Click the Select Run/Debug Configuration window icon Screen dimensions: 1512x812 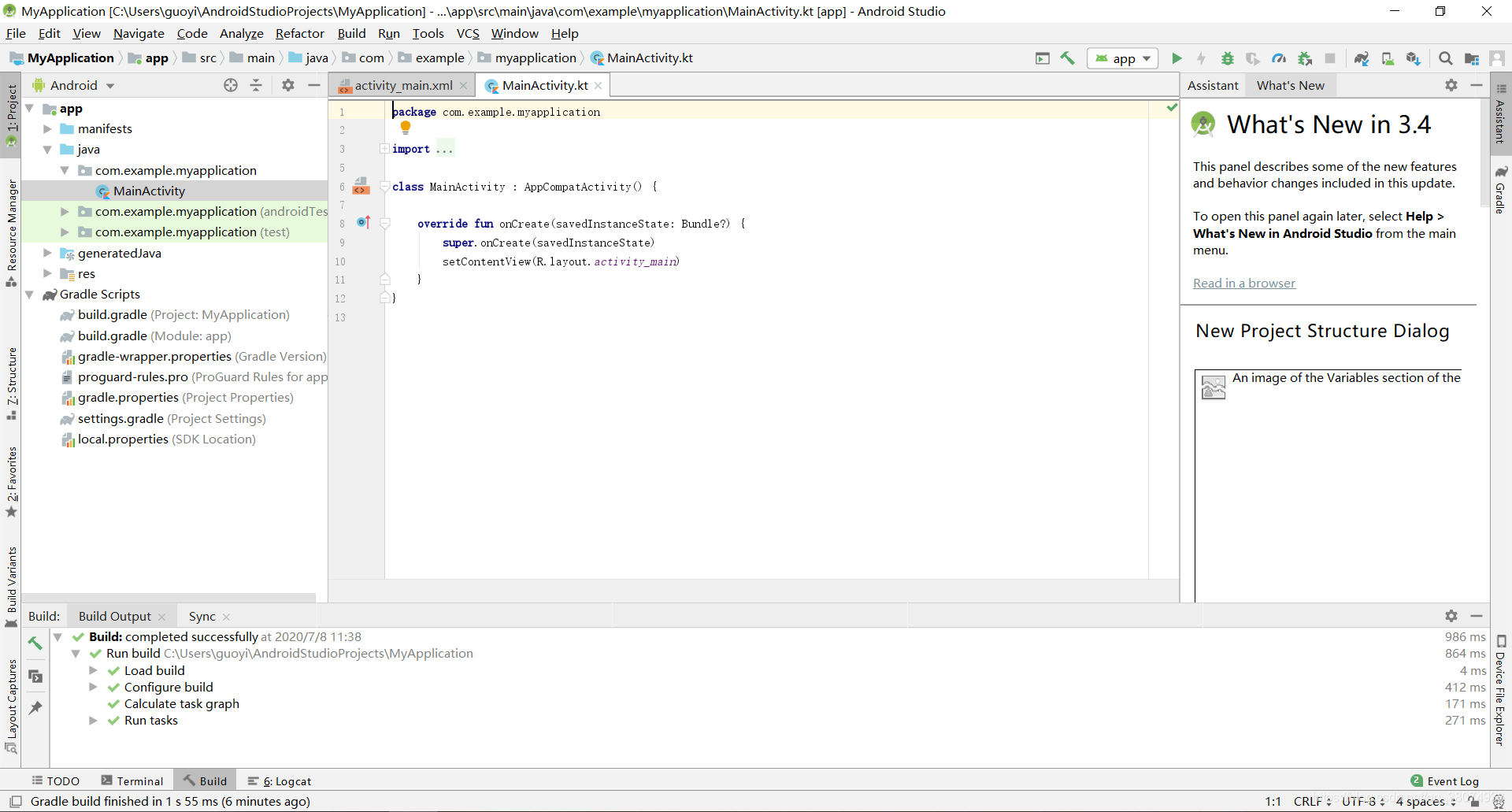[1043, 58]
